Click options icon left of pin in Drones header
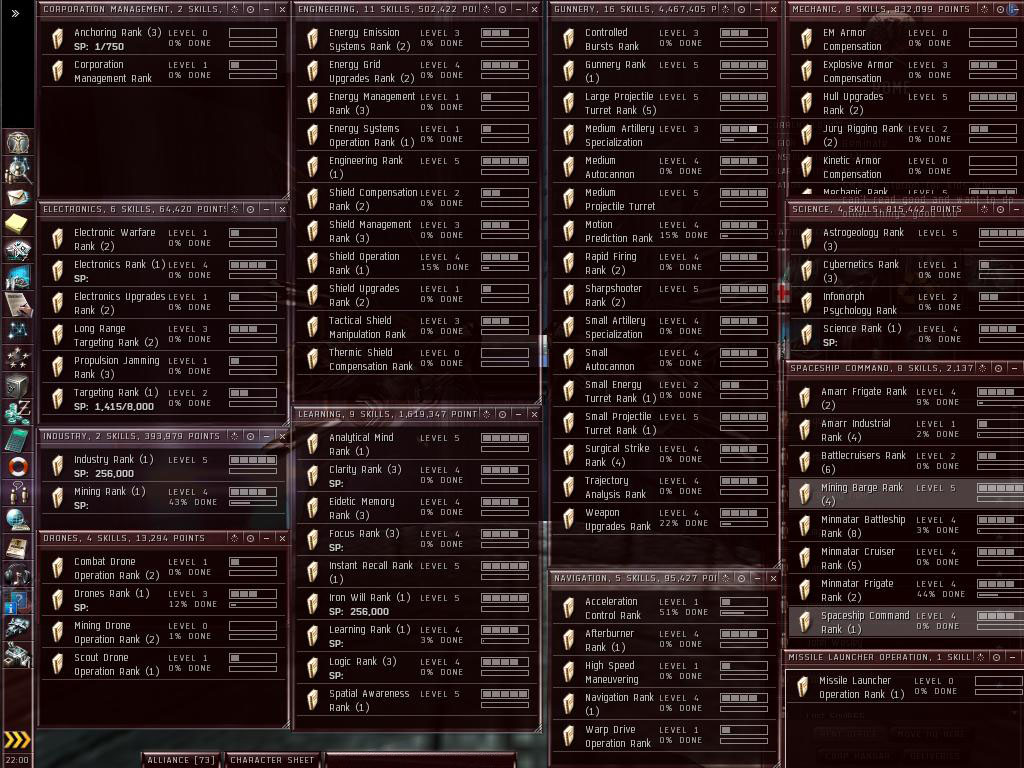Screen dimensions: 1024x768 234,538
